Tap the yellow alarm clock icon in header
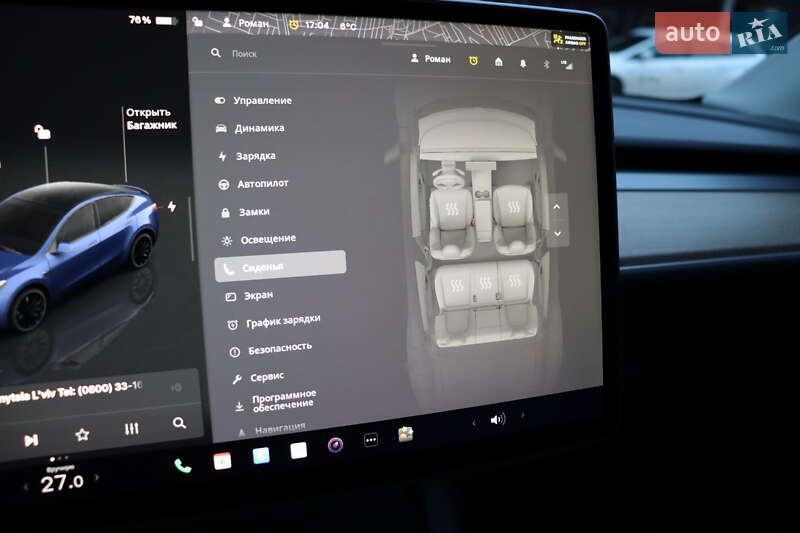 (473, 61)
